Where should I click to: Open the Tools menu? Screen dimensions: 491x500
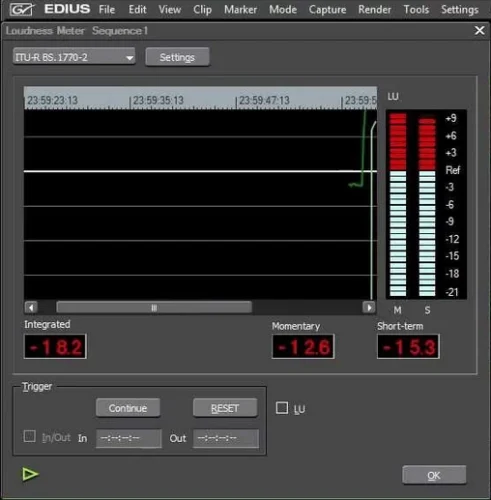point(416,10)
